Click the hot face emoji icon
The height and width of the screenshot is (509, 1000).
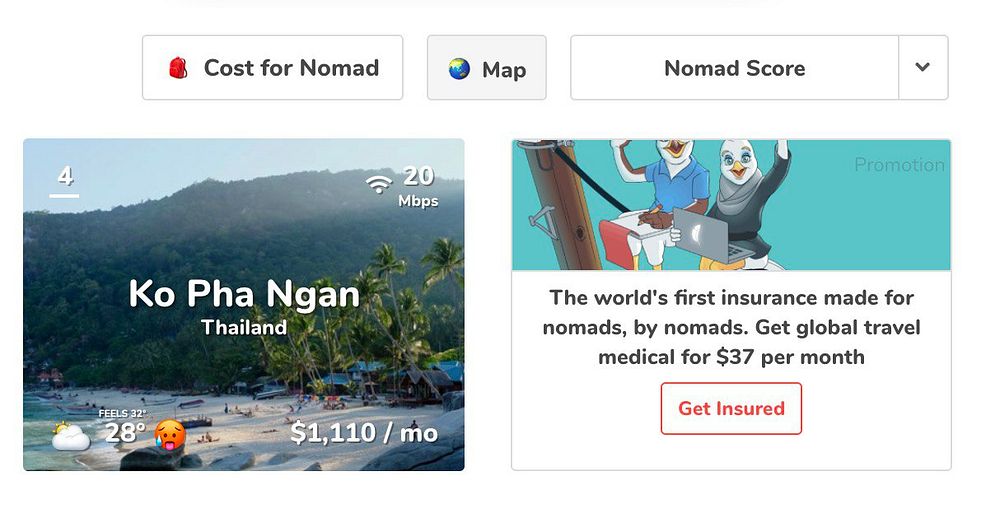pos(170,434)
